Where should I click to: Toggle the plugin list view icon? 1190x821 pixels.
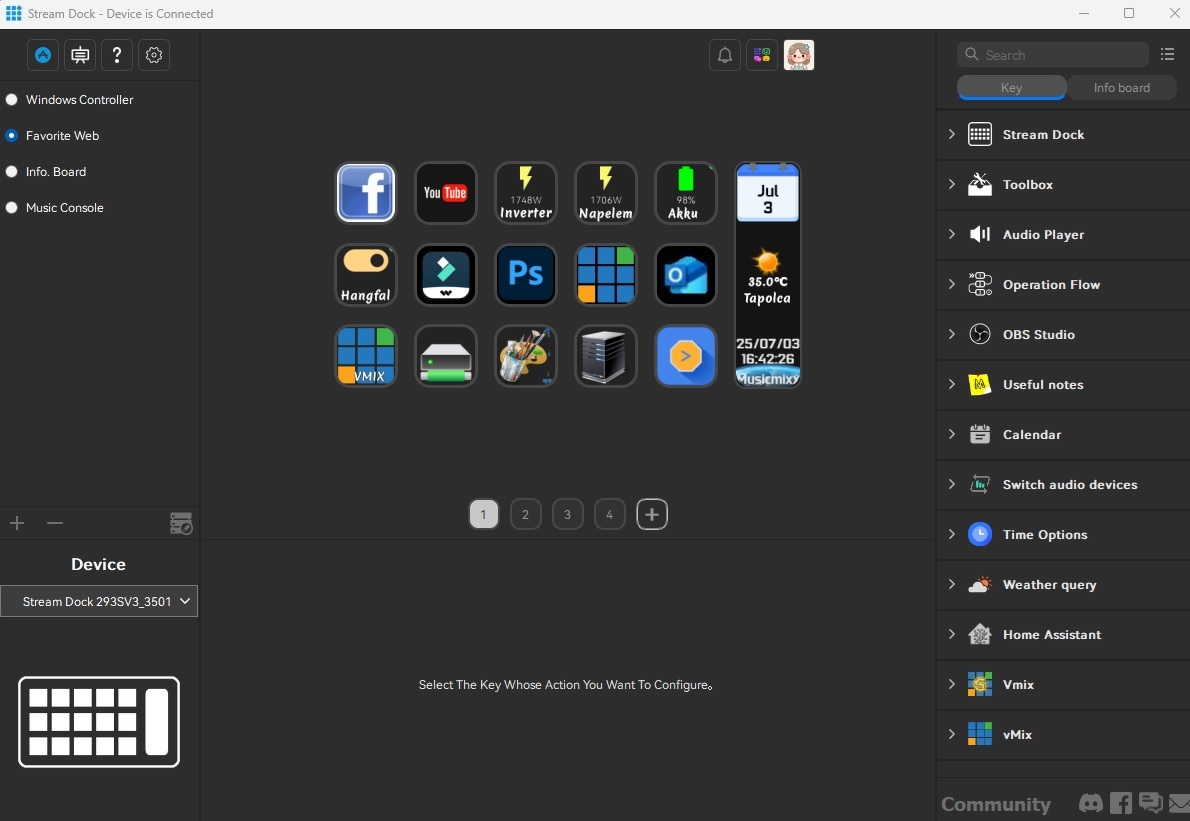point(1167,54)
